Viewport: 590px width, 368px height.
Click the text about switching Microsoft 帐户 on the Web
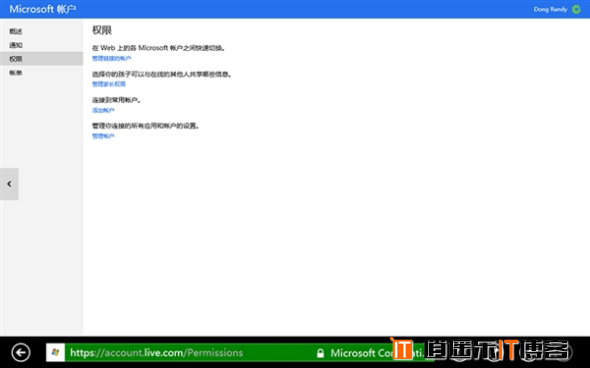pos(158,48)
